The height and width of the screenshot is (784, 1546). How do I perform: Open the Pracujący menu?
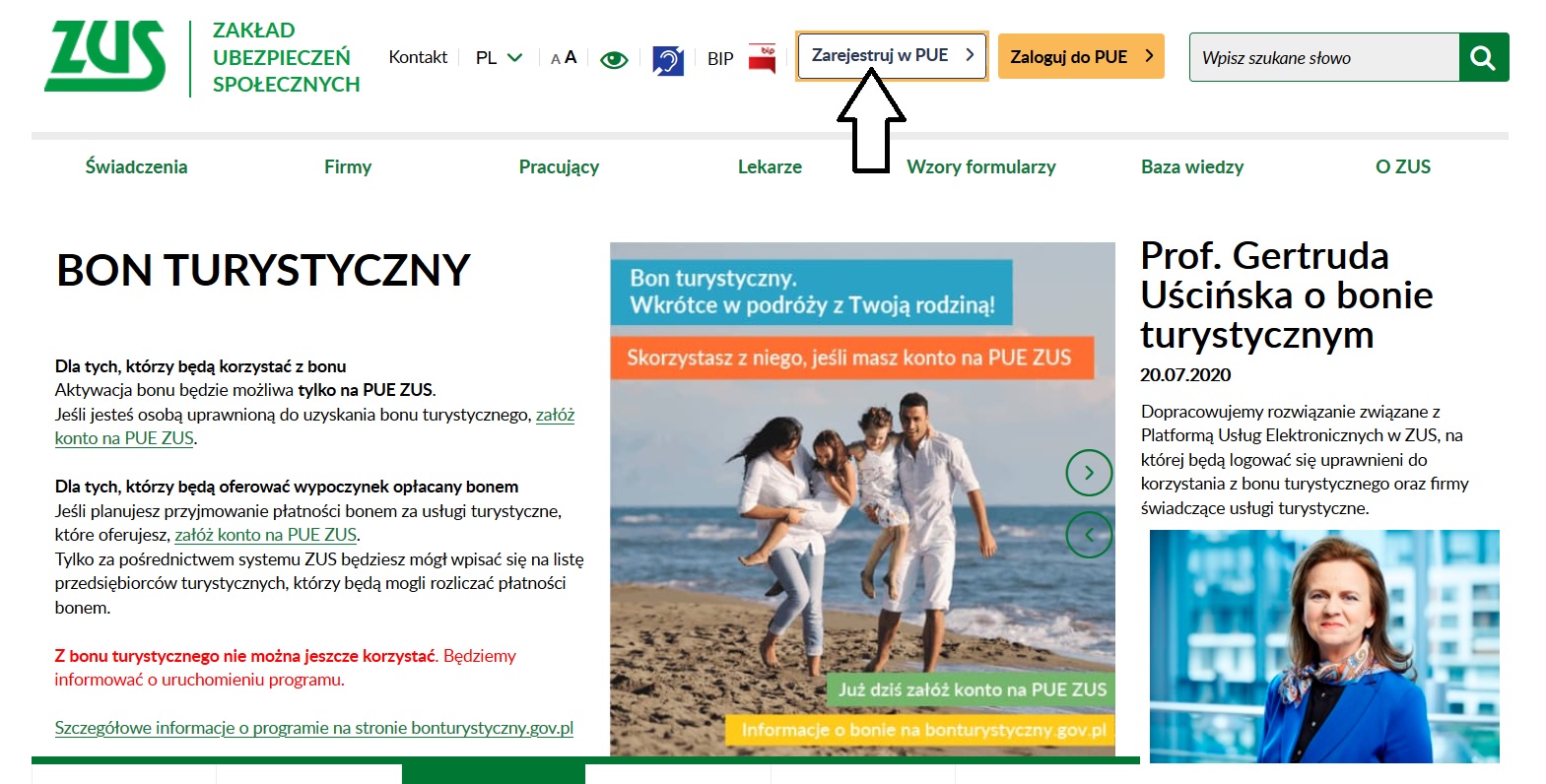click(x=559, y=166)
